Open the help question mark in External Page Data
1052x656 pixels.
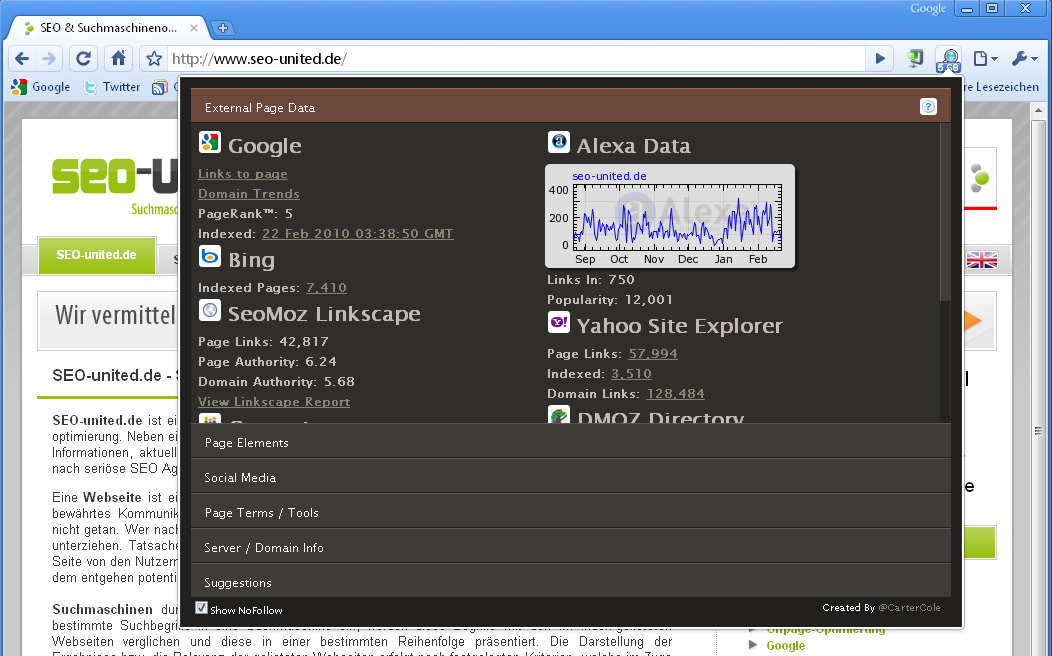click(928, 107)
